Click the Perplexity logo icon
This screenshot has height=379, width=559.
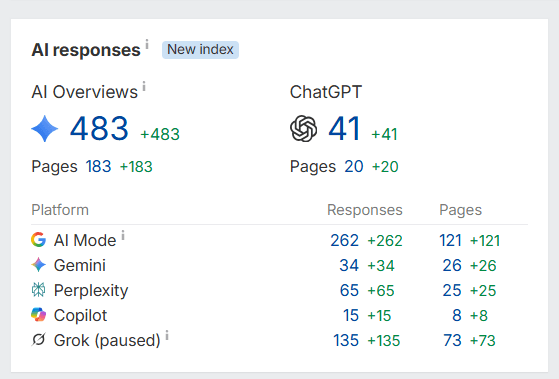(39, 290)
